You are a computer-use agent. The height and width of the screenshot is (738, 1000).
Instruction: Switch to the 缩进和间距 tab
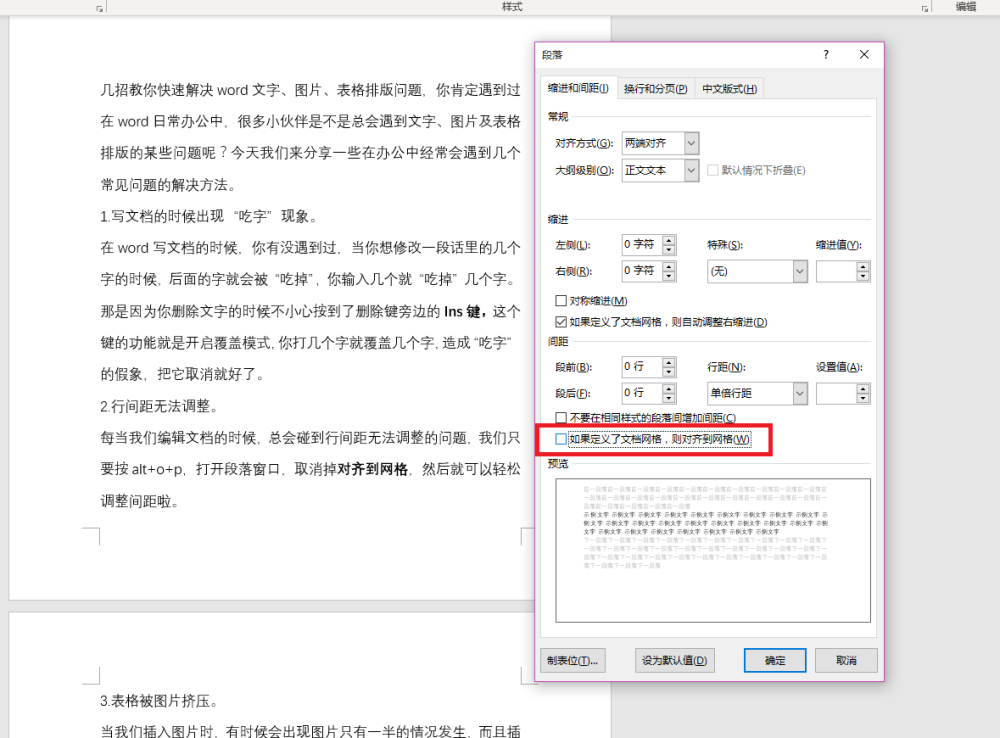click(578, 88)
